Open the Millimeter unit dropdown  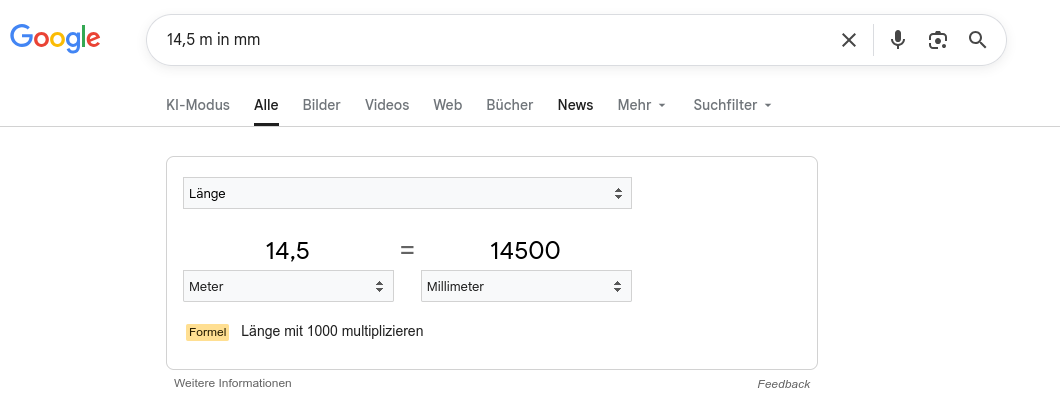point(526,286)
